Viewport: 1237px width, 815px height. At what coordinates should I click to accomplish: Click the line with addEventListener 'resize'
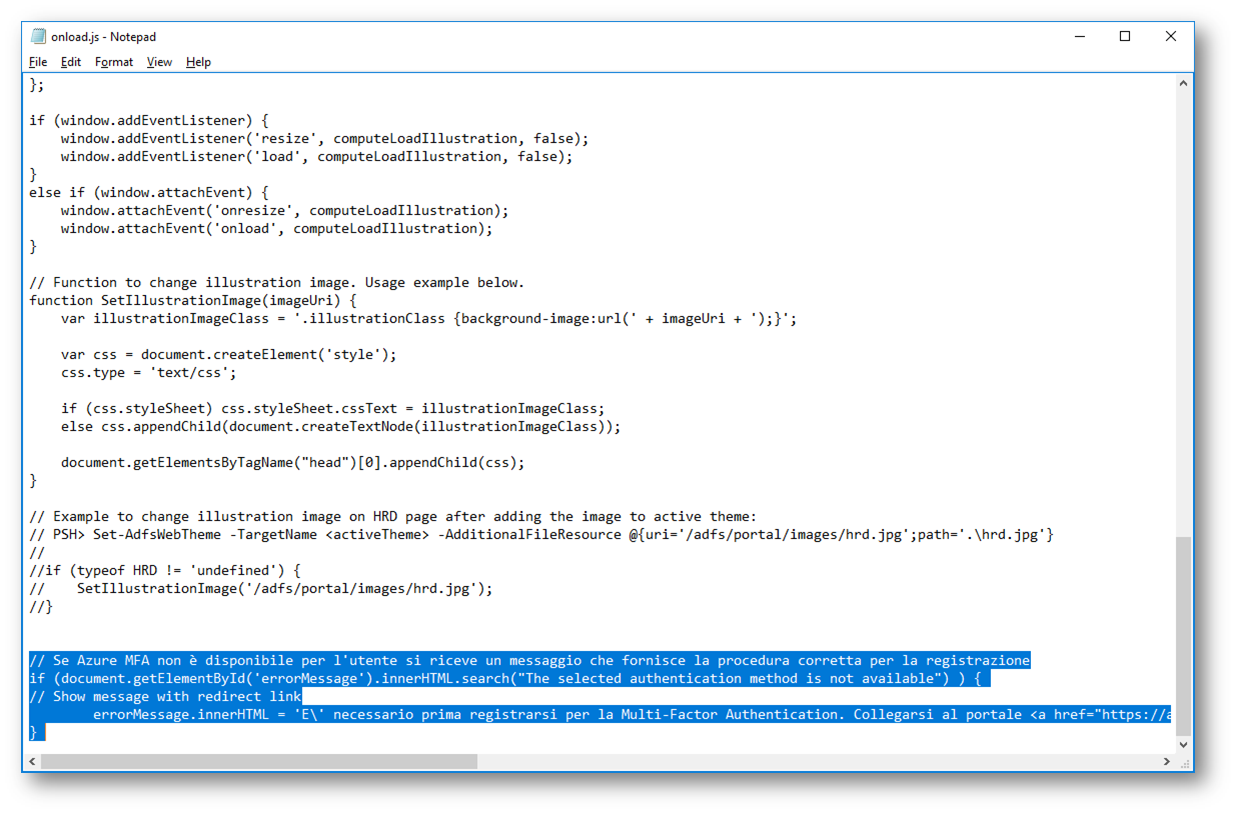tap(324, 138)
